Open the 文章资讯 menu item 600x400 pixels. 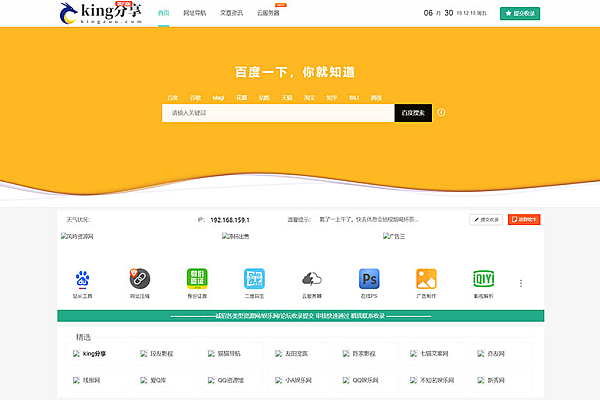point(231,13)
